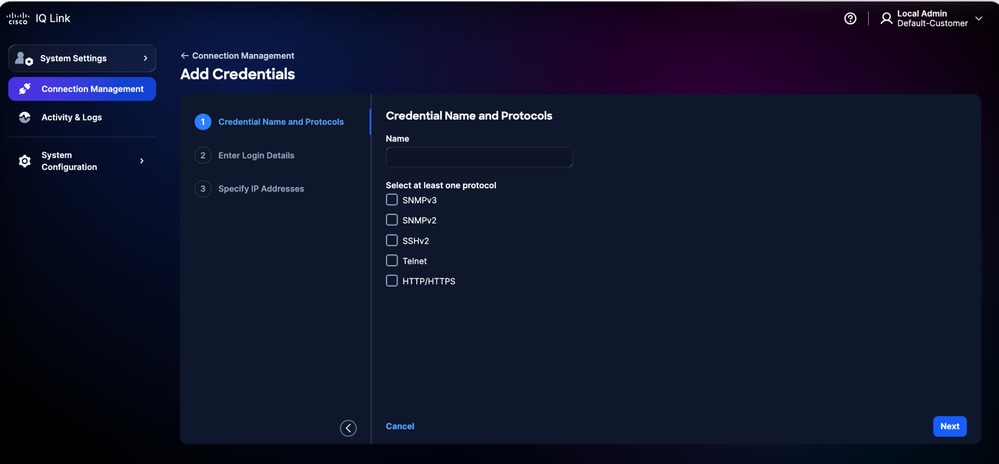Click the user profile avatar icon
This screenshot has width=999, height=464.
point(886,18)
